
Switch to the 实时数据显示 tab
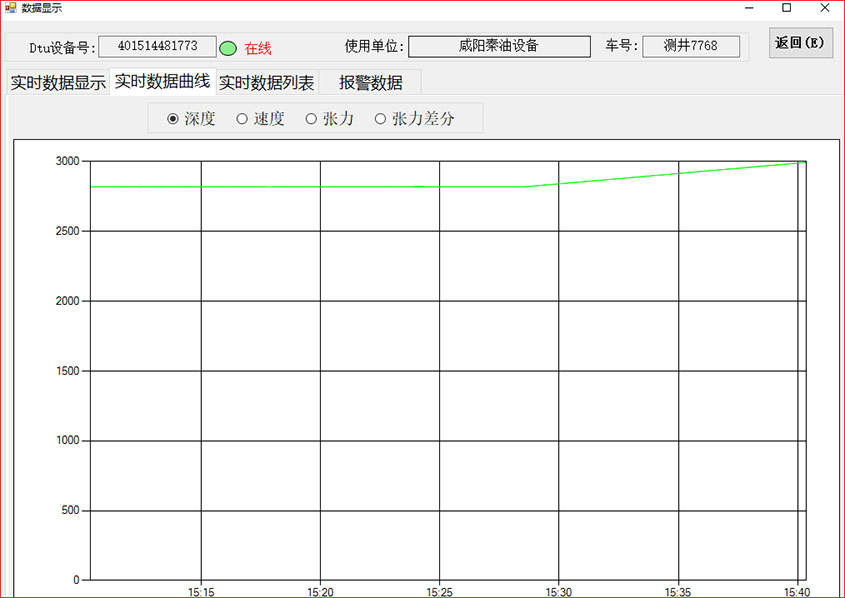click(55, 82)
